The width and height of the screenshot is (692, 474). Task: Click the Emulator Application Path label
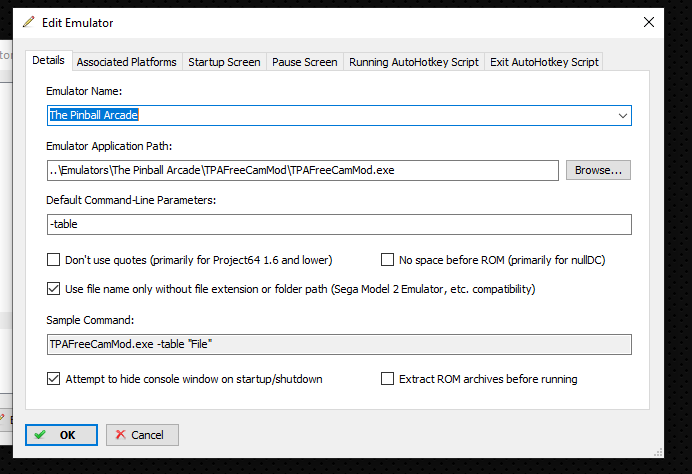[109, 146]
